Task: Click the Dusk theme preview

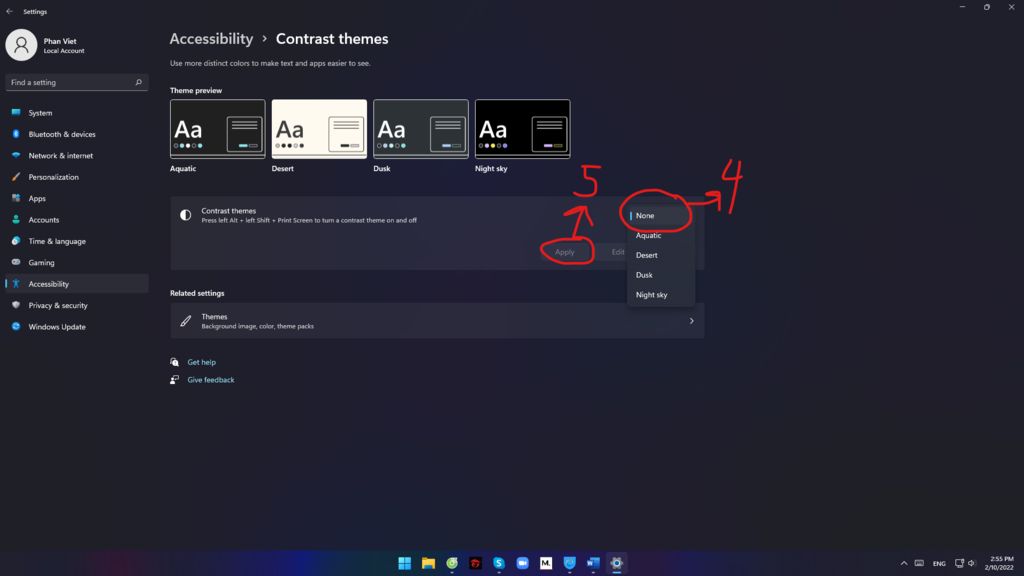Action: point(421,129)
